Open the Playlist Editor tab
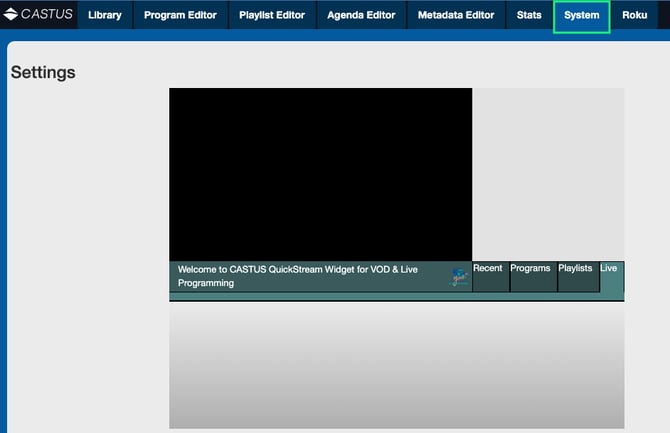The height and width of the screenshot is (433, 670). (272, 15)
